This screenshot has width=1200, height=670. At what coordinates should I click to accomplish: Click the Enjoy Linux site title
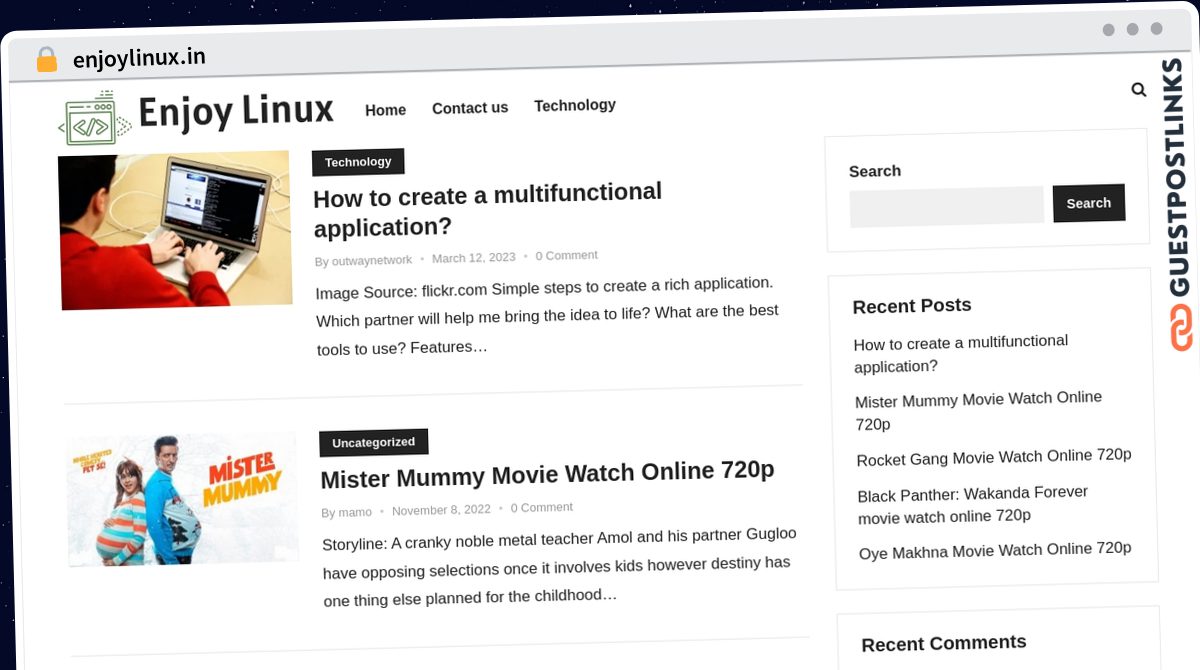click(x=236, y=111)
